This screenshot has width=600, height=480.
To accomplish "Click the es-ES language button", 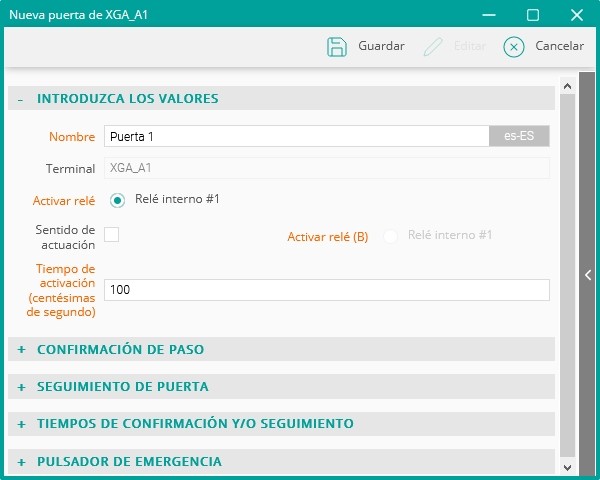I will coord(519,136).
